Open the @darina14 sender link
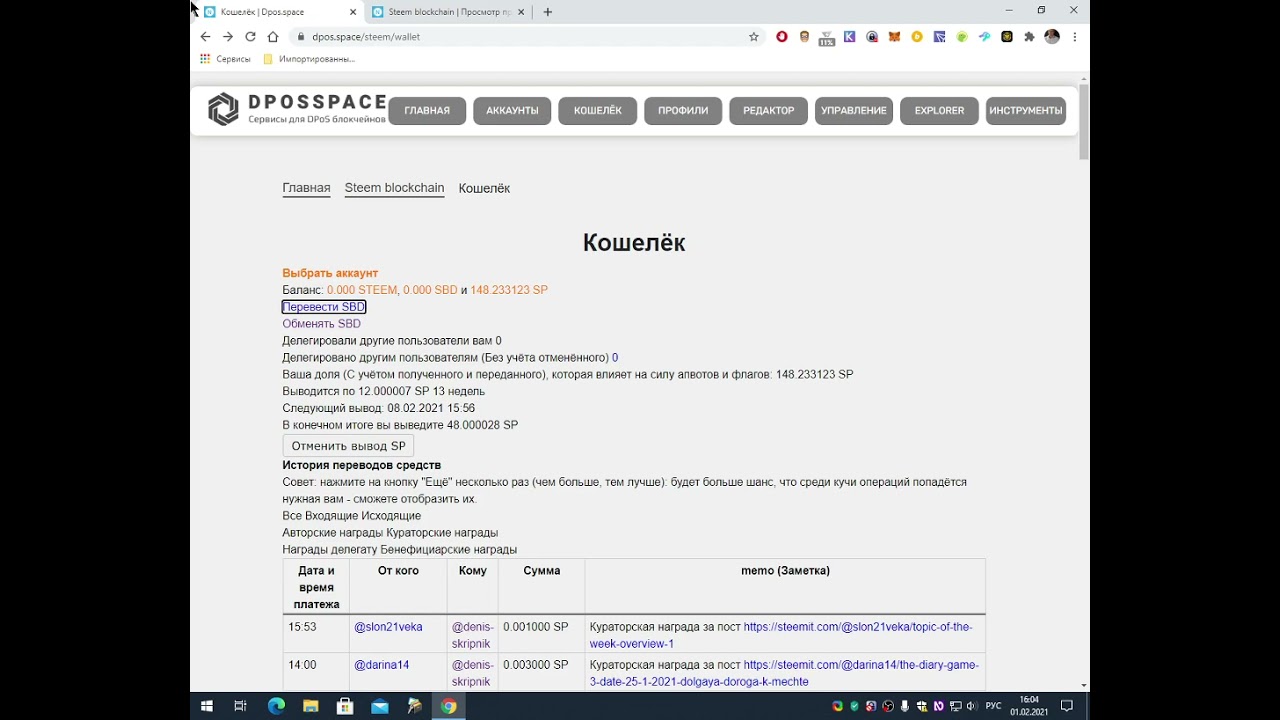Image resolution: width=1280 pixels, height=720 pixels. (x=381, y=665)
